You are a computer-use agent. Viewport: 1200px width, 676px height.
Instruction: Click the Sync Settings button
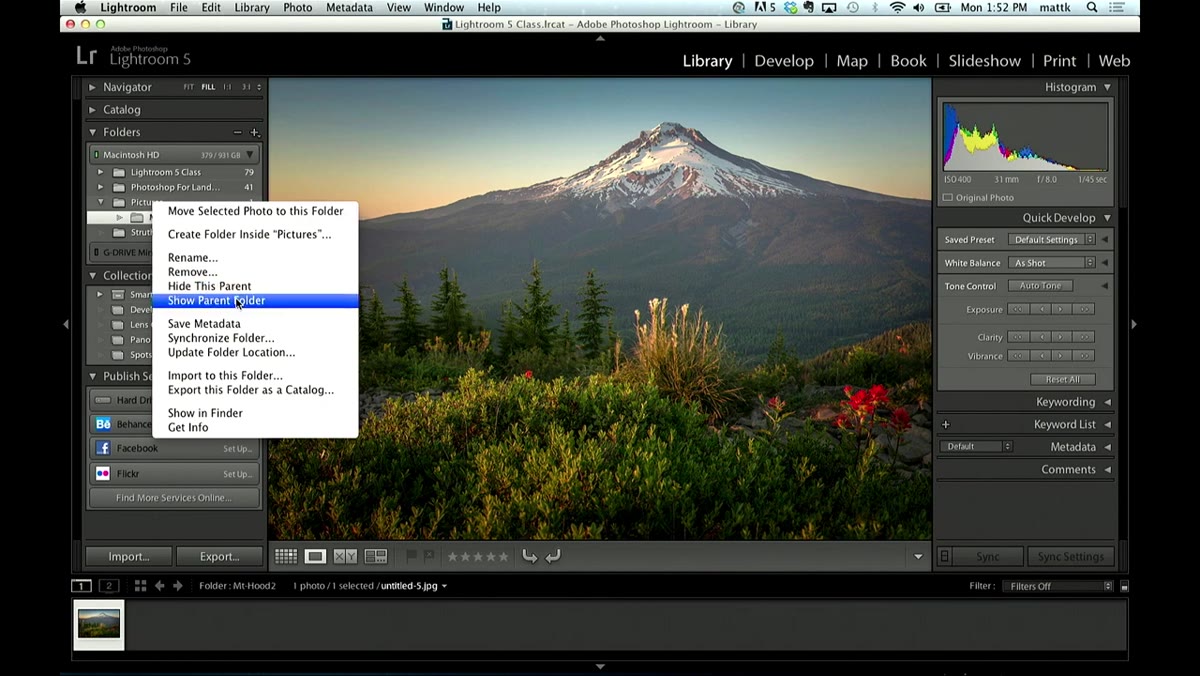[x=1070, y=557]
